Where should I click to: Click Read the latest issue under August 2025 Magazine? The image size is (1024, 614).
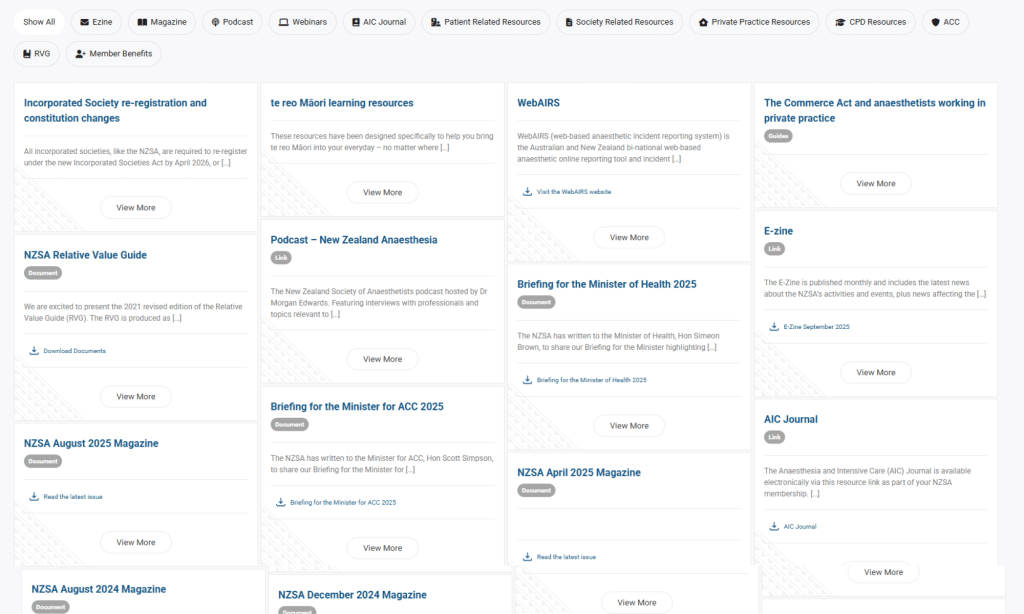point(72,497)
